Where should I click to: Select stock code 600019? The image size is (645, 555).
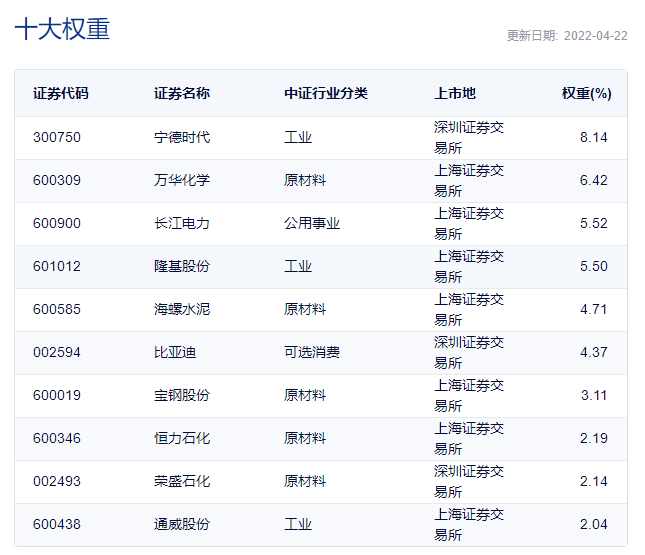[57, 395]
